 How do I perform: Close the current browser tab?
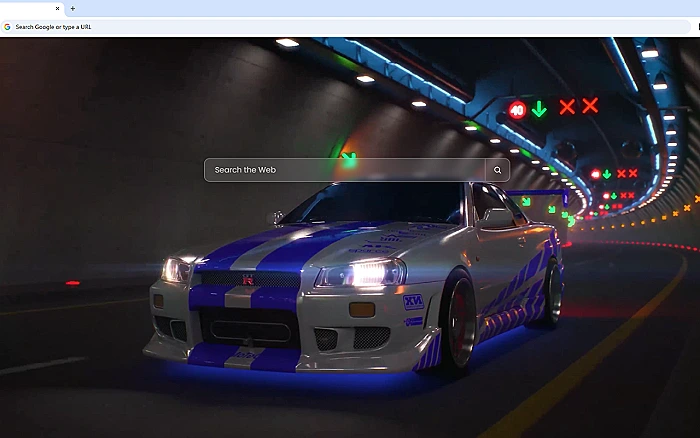pyautogui.click(x=57, y=8)
